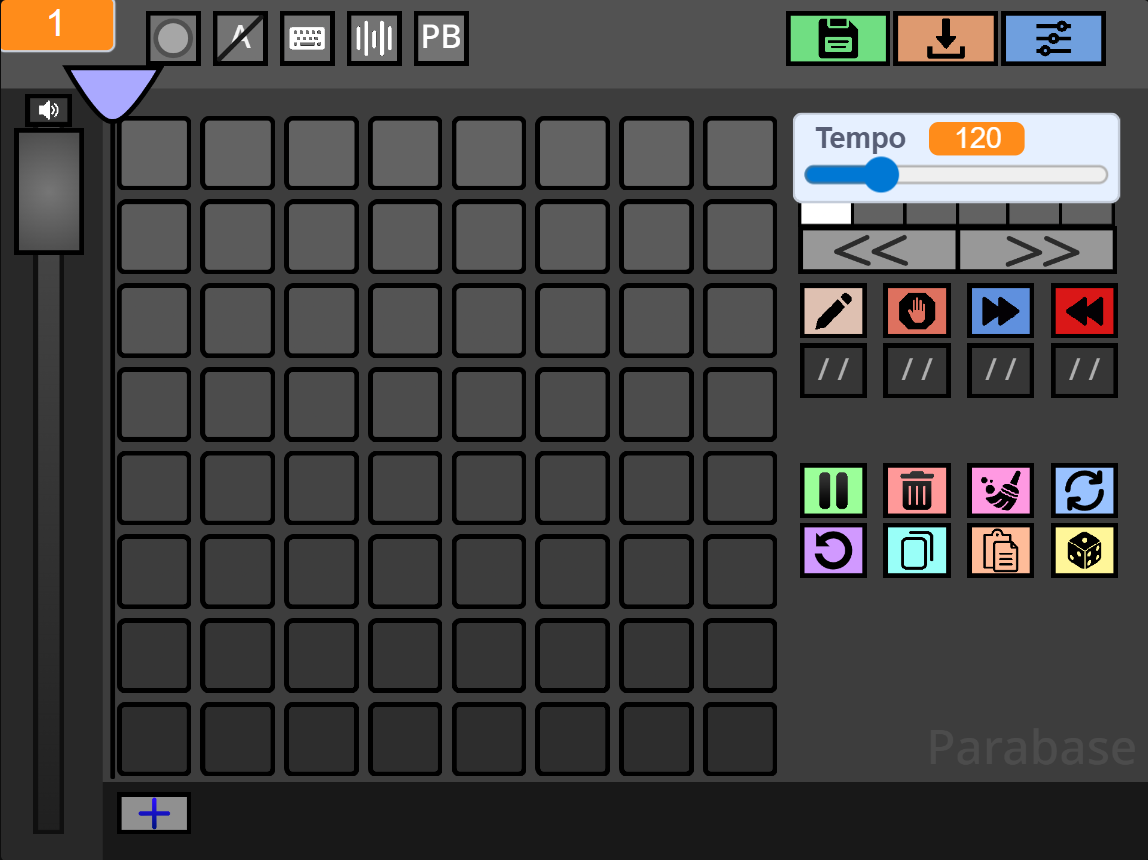The width and height of the screenshot is (1148, 860).
Task: Click the blue loop refresh icon
Action: (x=1084, y=490)
